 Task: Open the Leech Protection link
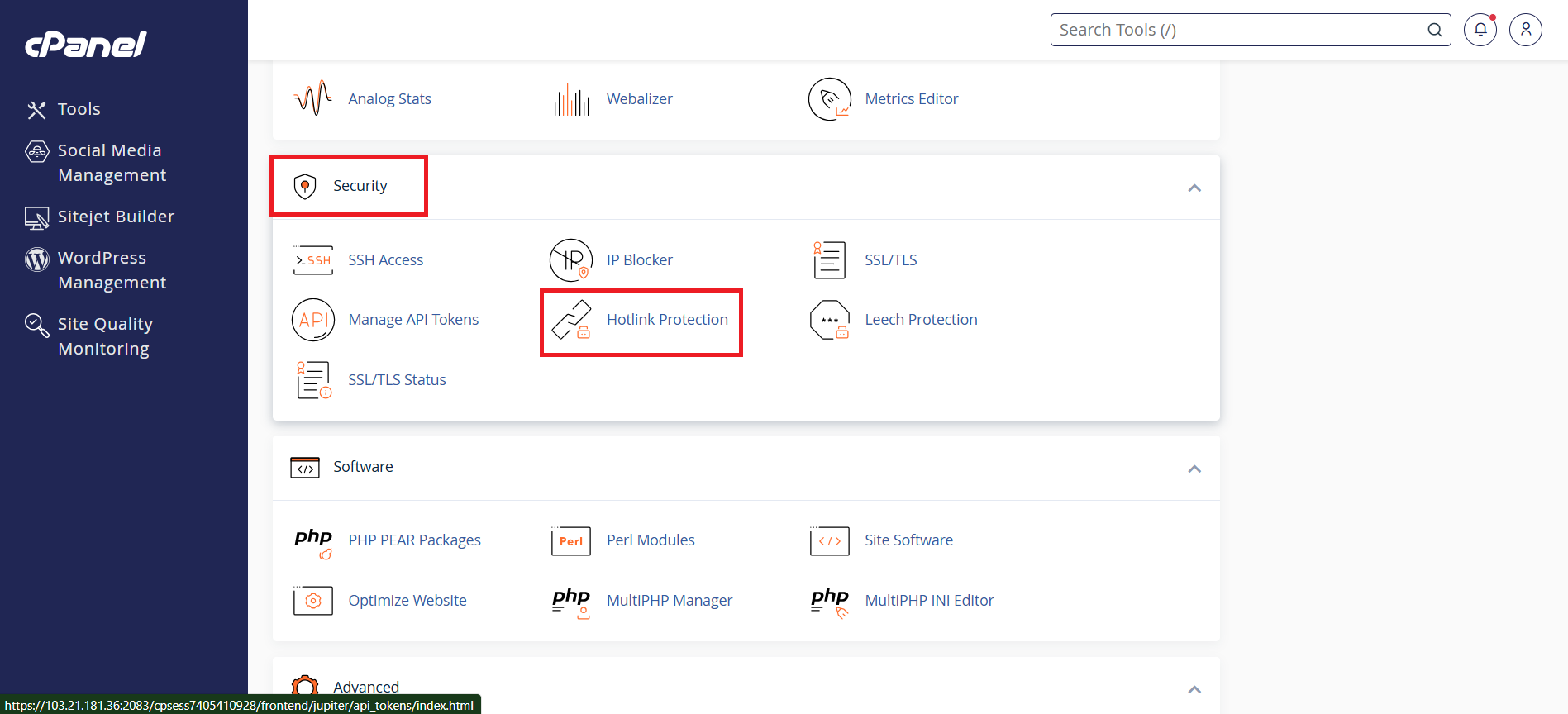(922, 320)
